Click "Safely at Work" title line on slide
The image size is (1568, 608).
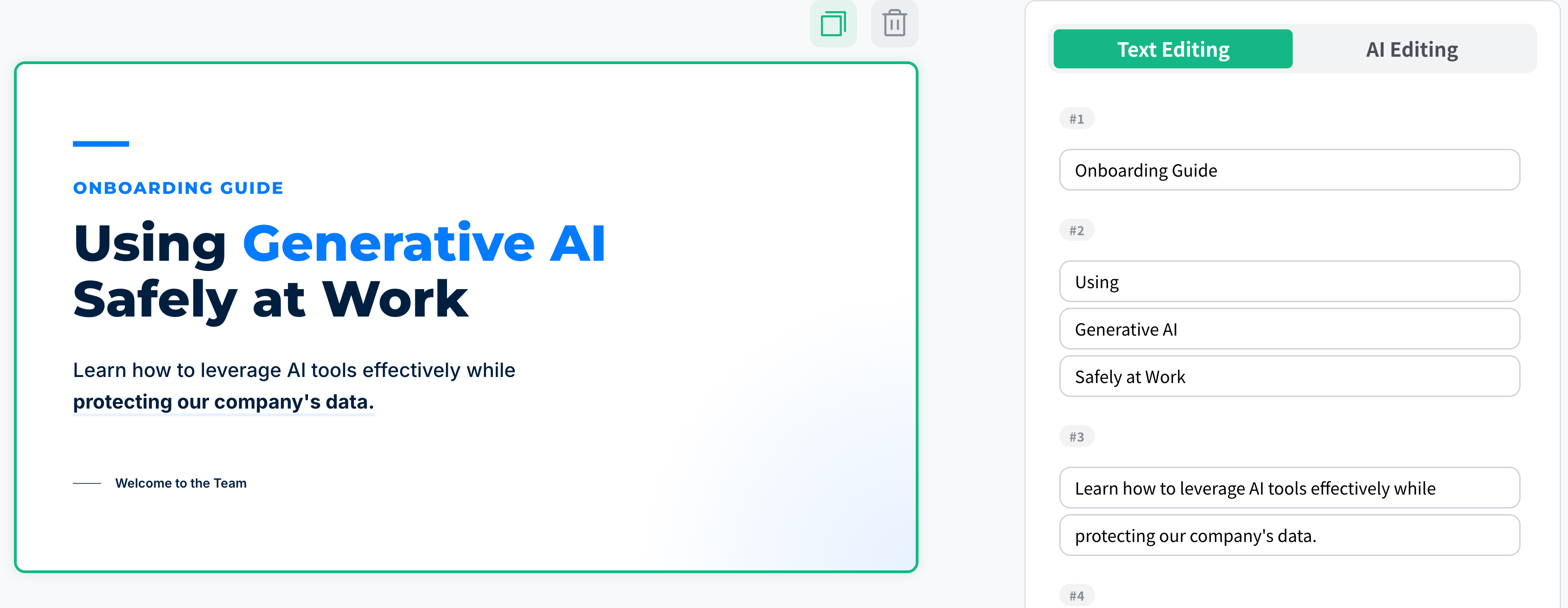click(x=271, y=299)
